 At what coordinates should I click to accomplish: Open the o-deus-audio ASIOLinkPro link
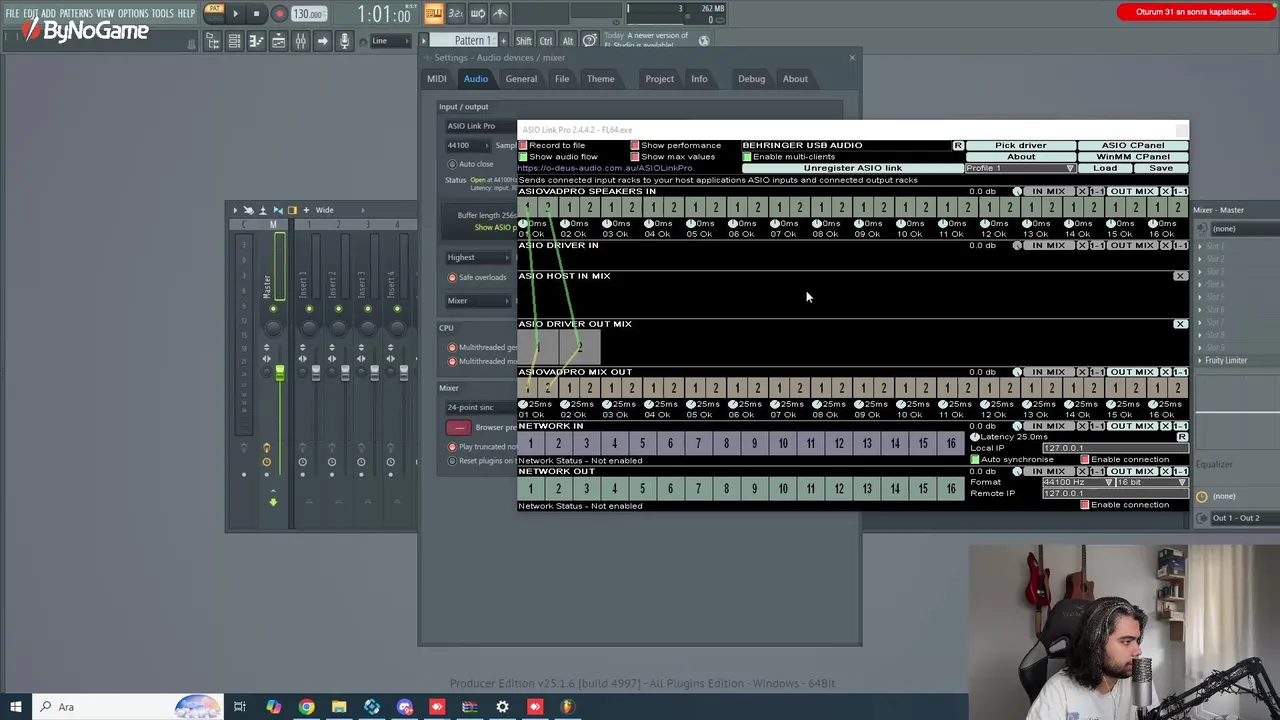(x=605, y=168)
